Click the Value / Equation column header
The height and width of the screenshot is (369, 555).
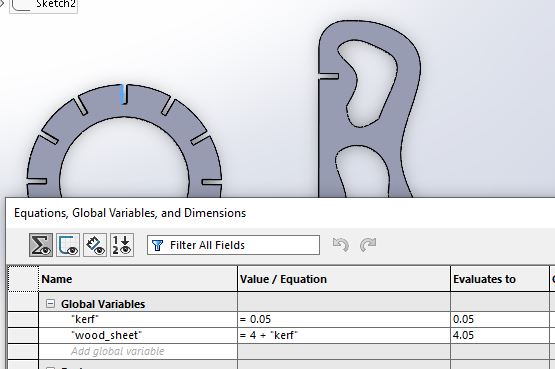point(344,279)
